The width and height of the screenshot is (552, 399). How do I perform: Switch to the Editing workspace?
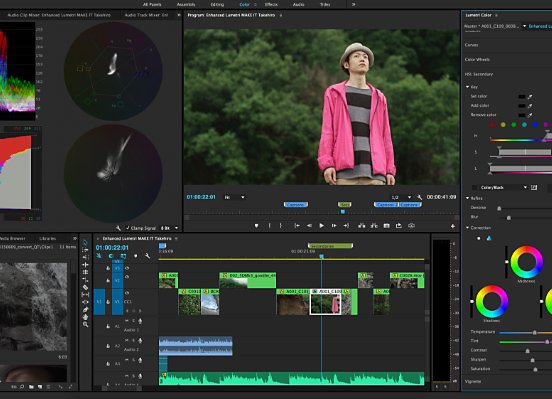click(x=217, y=5)
